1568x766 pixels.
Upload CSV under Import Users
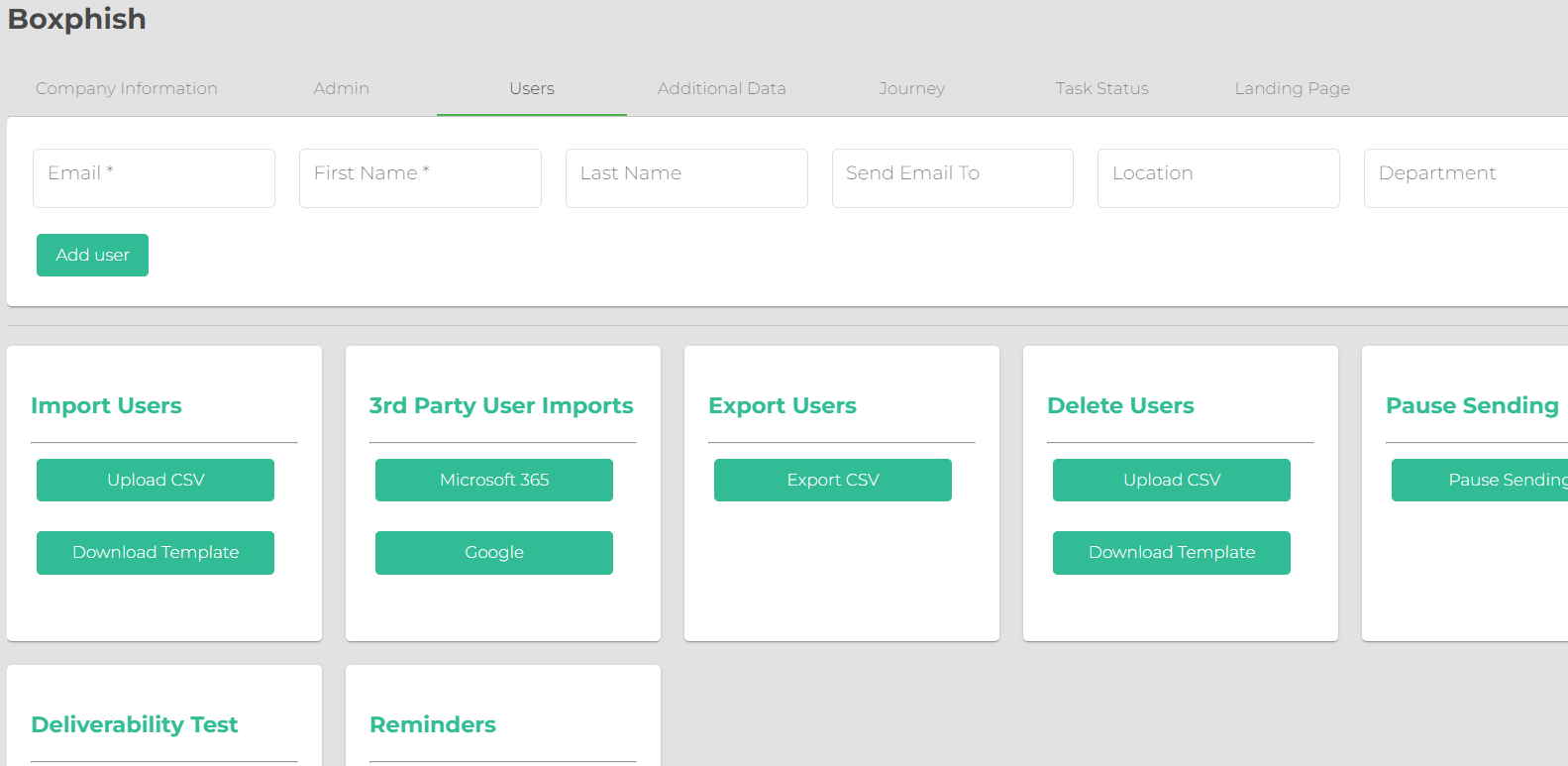coord(156,480)
